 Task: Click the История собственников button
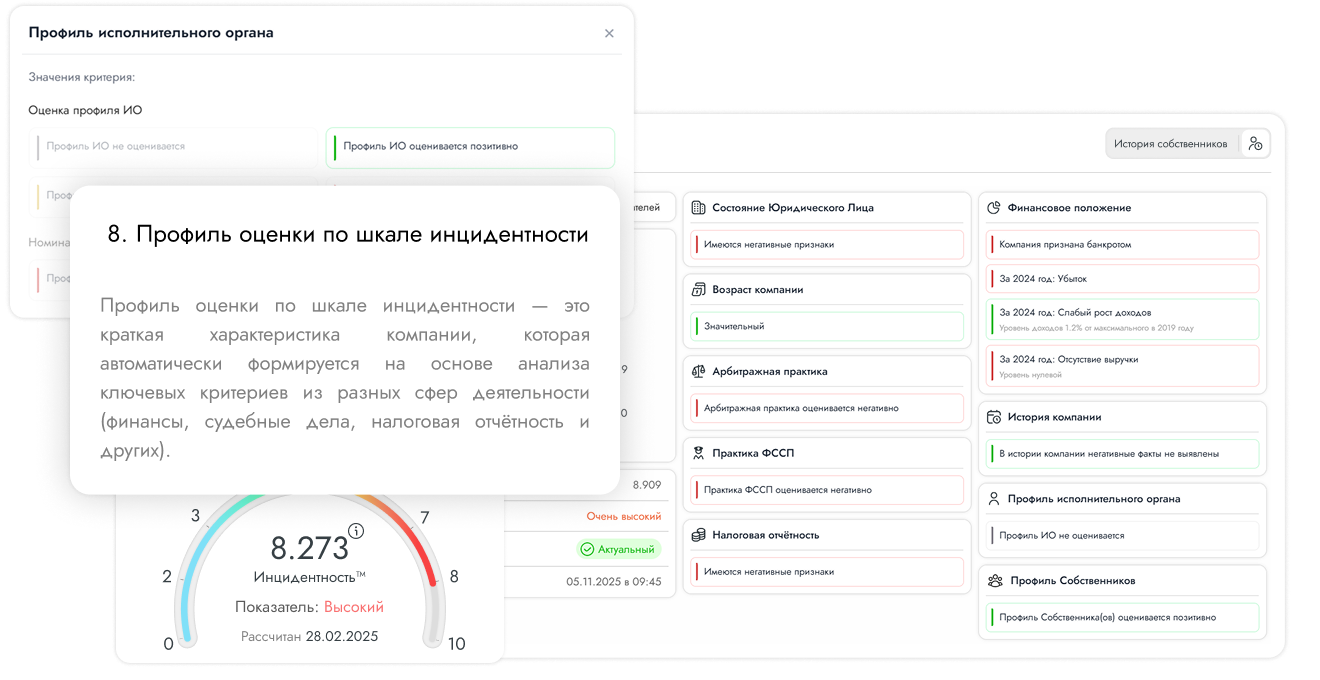click(1170, 142)
